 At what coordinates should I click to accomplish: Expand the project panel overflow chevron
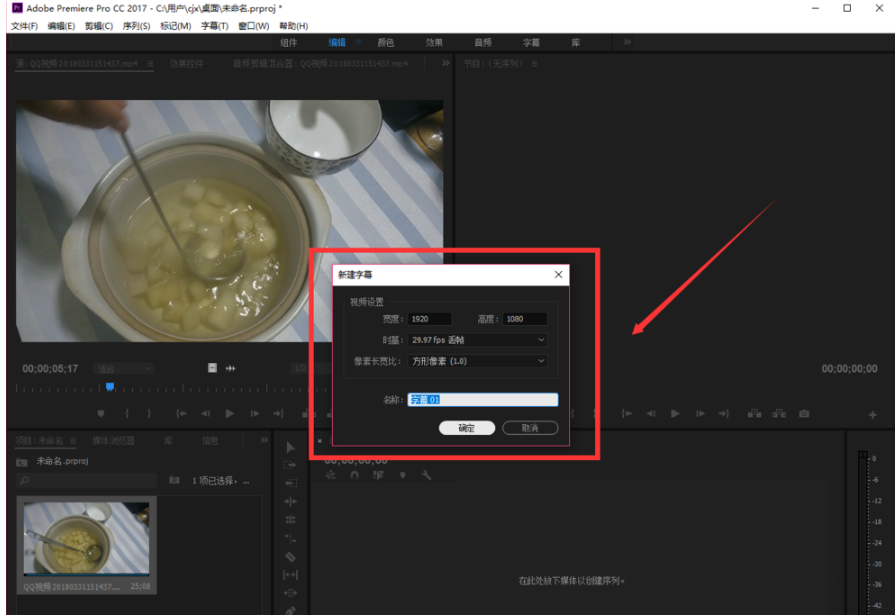click(x=264, y=440)
